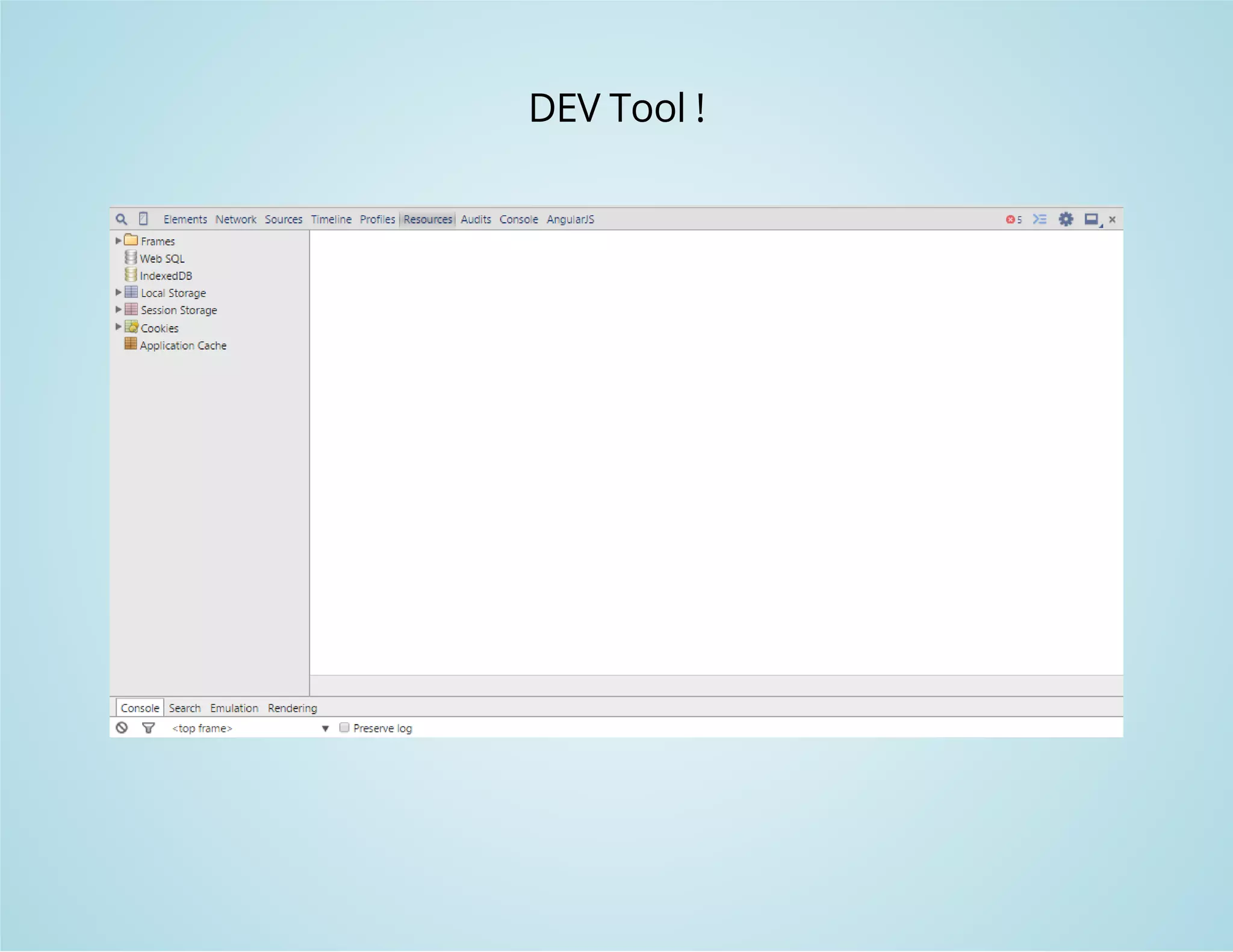Select the Session Storage label
This screenshot has height=952, width=1233.
coord(179,311)
